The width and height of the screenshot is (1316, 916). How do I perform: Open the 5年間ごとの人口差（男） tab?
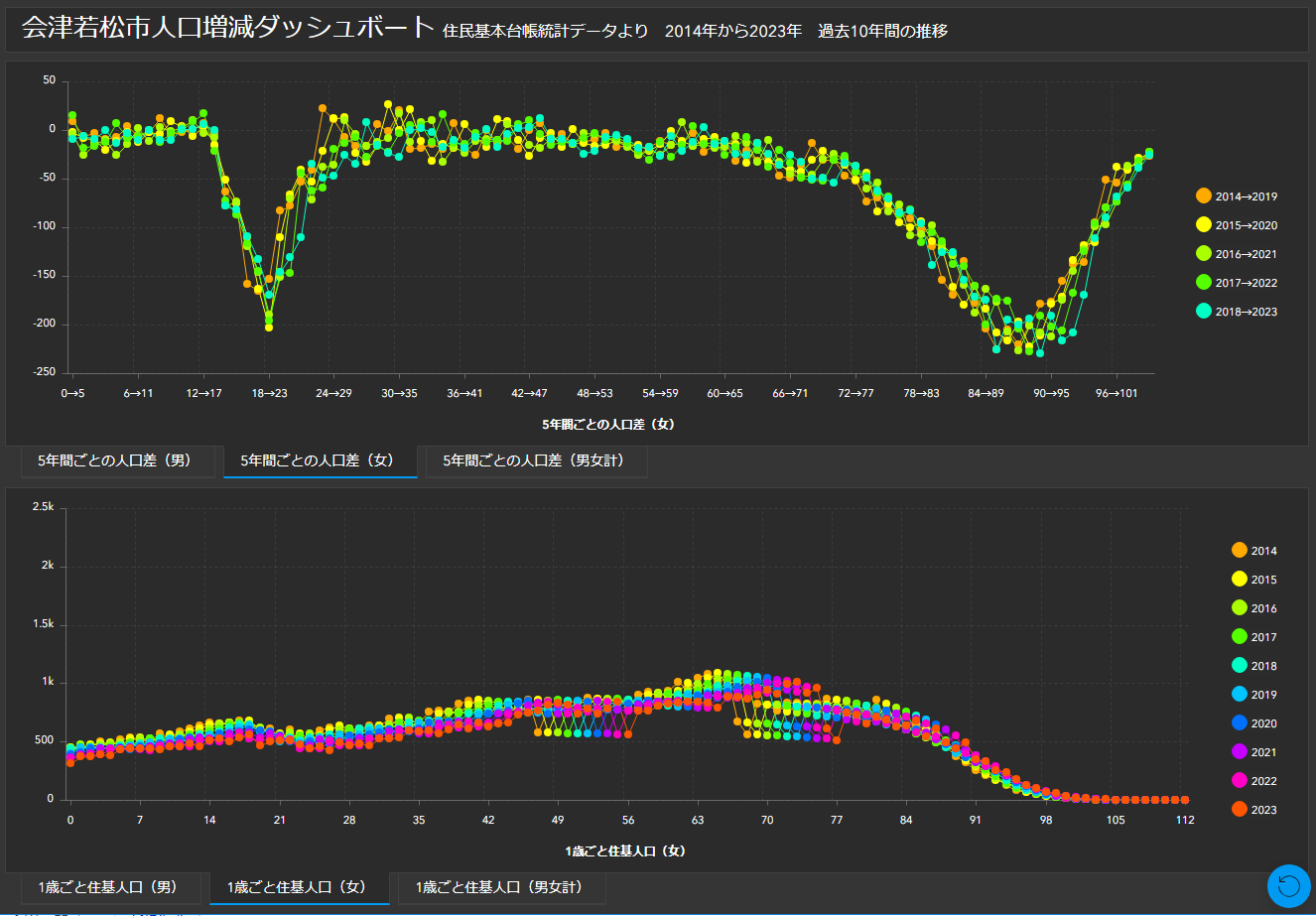coord(118,461)
